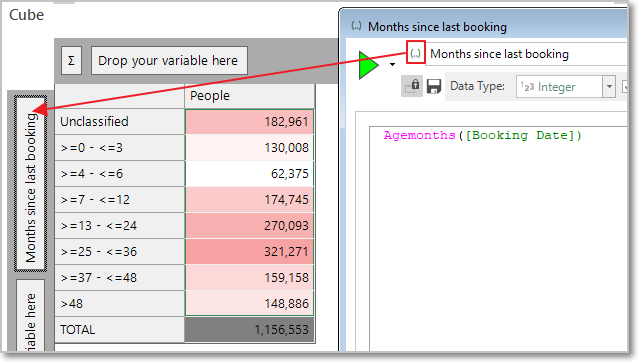Click the 130,008 cell value

point(249,148)
